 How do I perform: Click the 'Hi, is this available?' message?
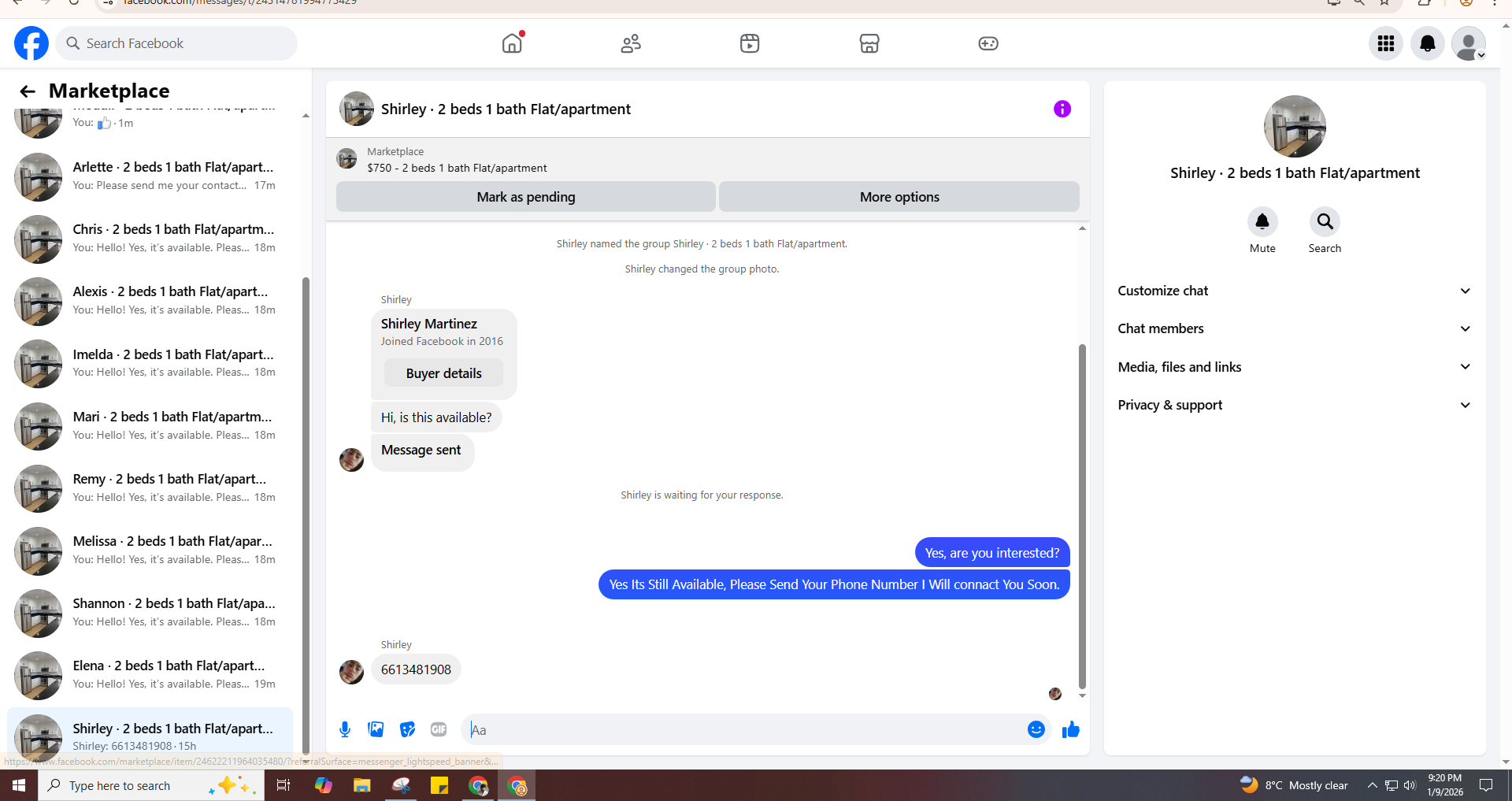pos(436,417)
